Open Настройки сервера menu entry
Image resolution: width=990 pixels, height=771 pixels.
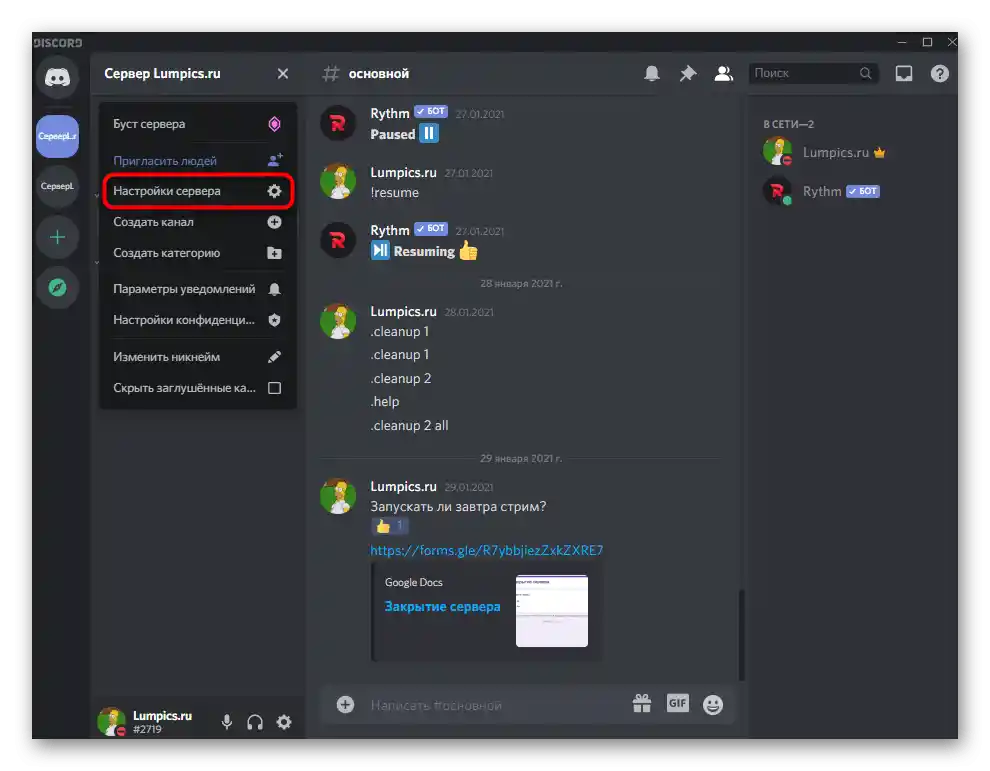click(197, 191)
